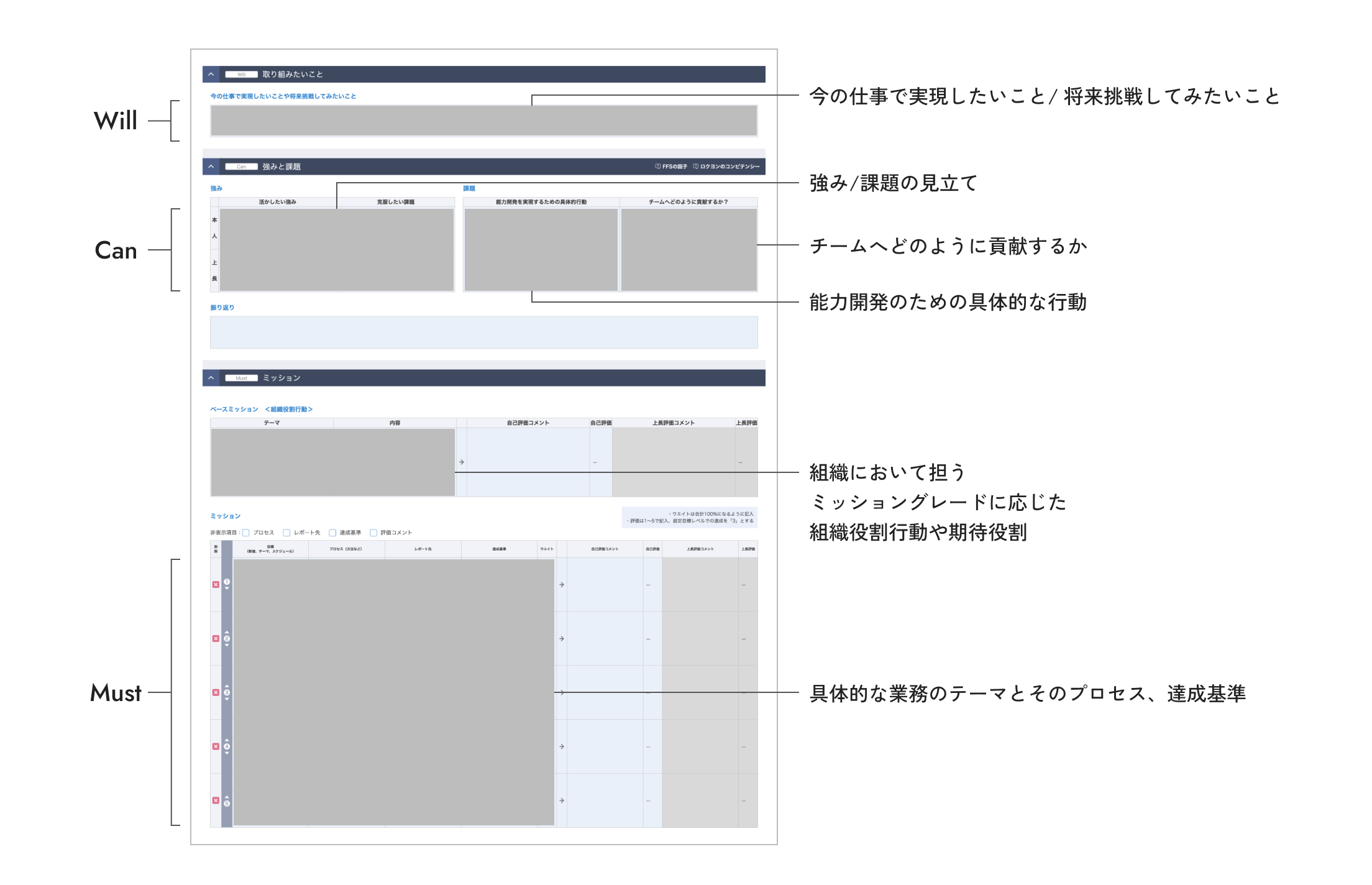Click the blue 強み subsection label
1372x885 pixels.
point(216,188)
